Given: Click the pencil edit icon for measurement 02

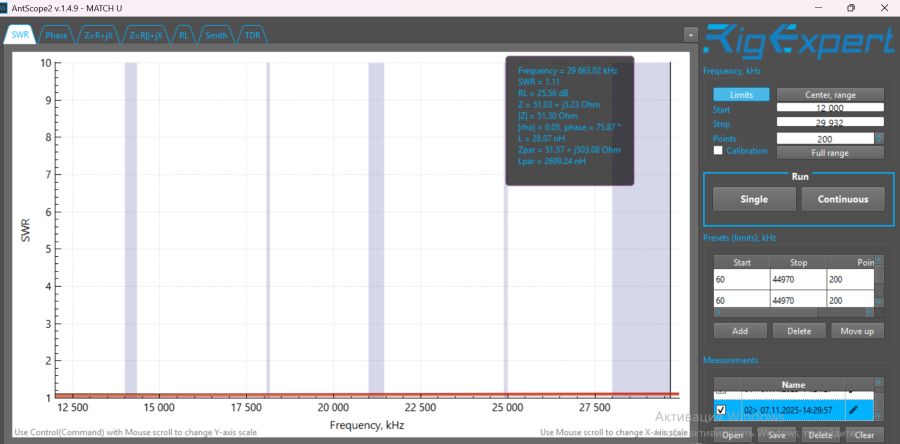Looking at the screenshot, I should pyautogui.click(x=852, y=409).
